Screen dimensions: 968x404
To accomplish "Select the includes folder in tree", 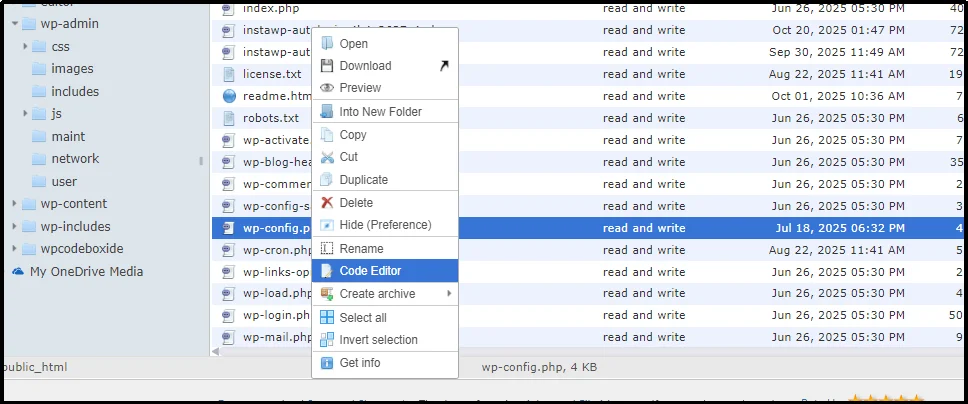I will [75, 91].
